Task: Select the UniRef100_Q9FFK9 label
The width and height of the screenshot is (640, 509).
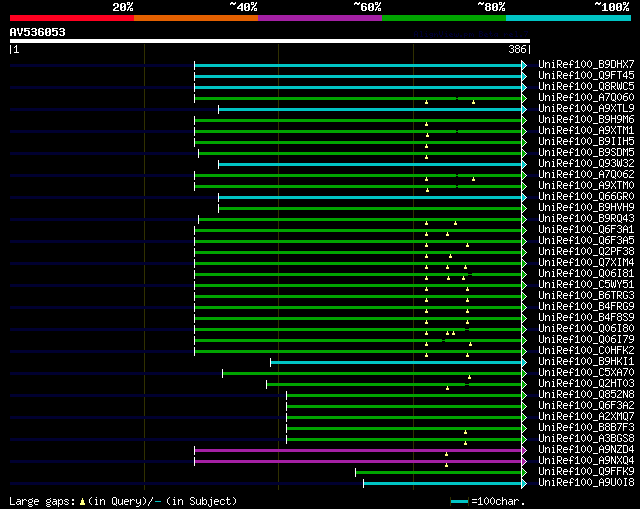Action: tap(586, 472)
